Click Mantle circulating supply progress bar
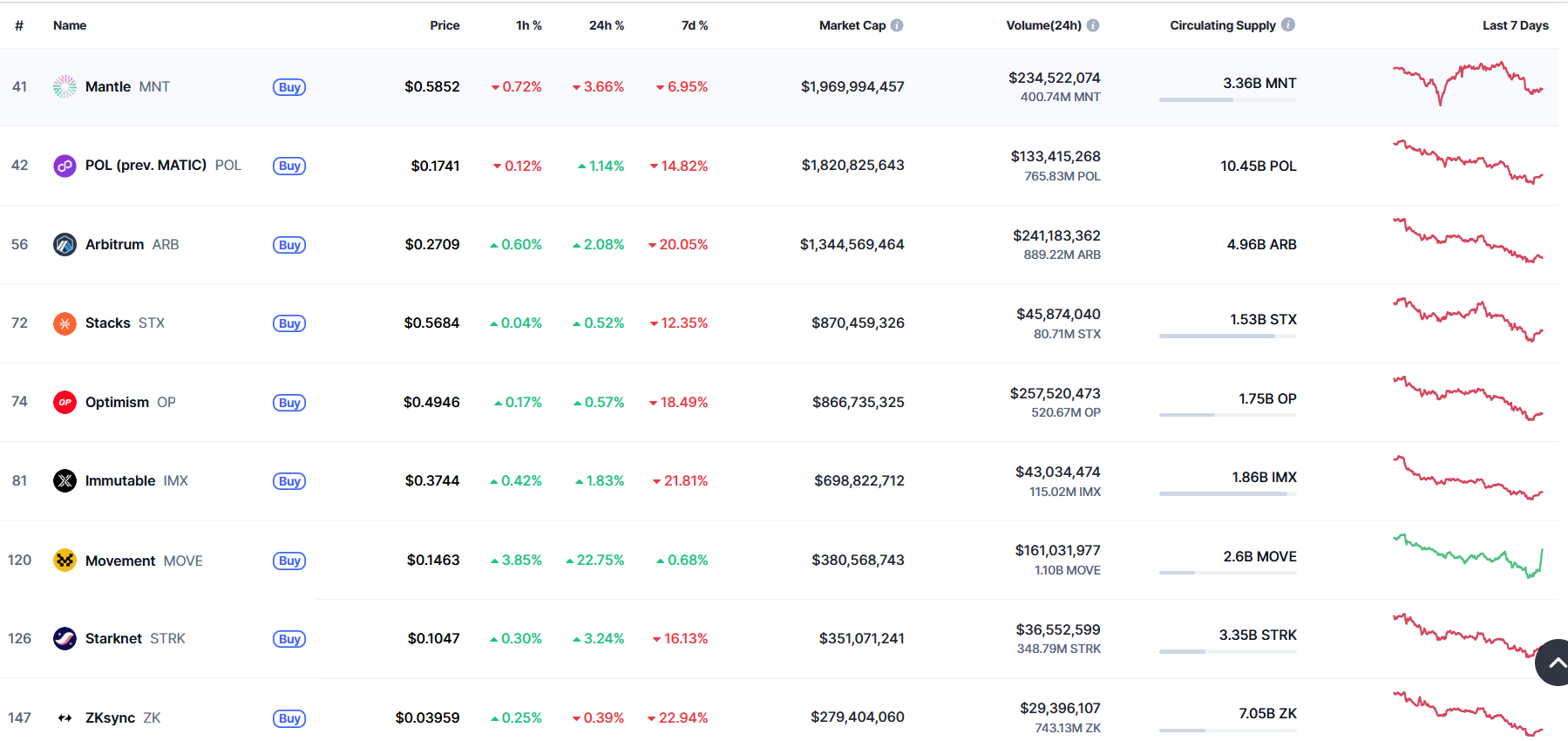The width and height of the screenshot is (1568, 741). tap(1228, 99)
